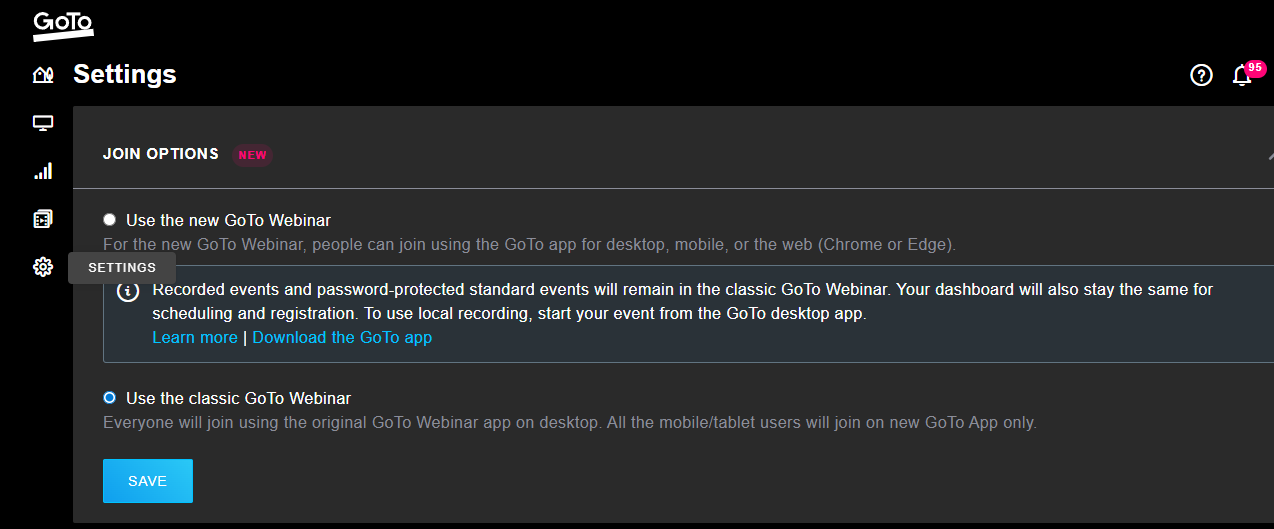Click the Settings gear icon in sidebar
This screenshot has height=529, width=1274.
[43, 267]
